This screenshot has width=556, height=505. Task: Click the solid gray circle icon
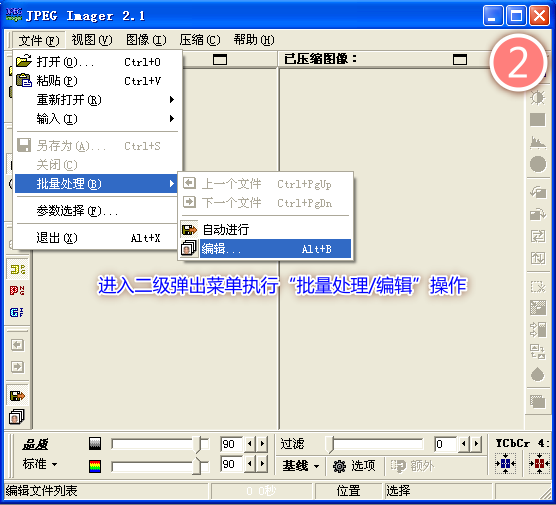pyautogui.click(x=538, y=164)
